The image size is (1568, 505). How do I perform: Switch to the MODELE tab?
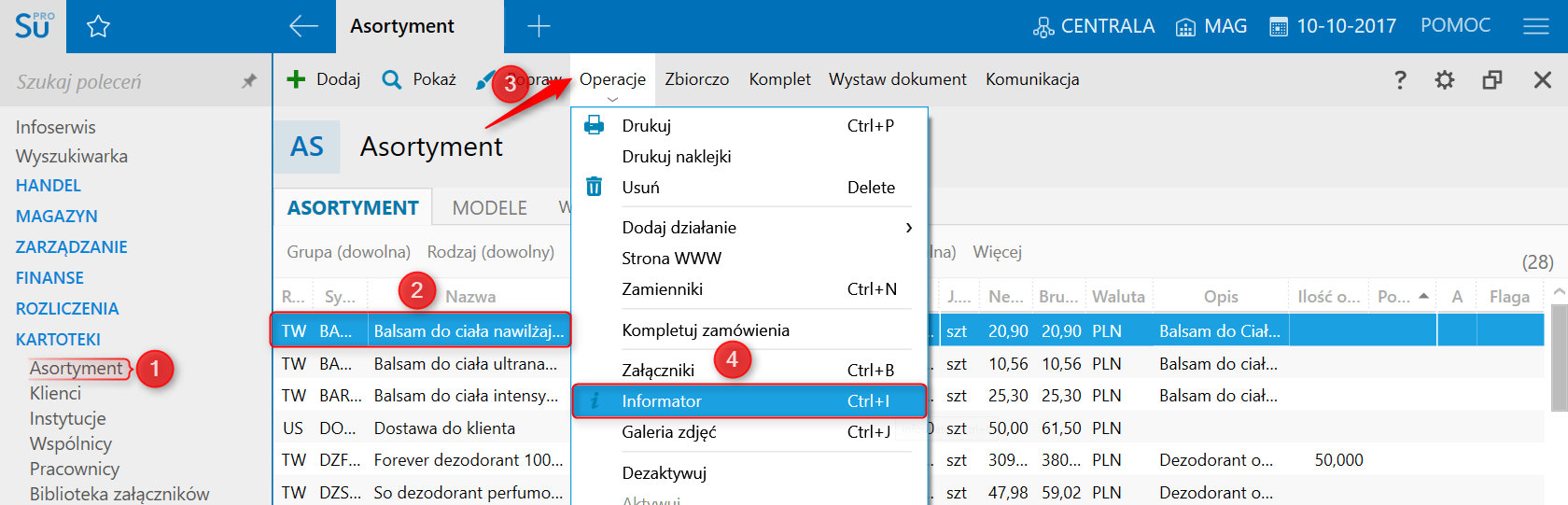click(x=489, y=208)
